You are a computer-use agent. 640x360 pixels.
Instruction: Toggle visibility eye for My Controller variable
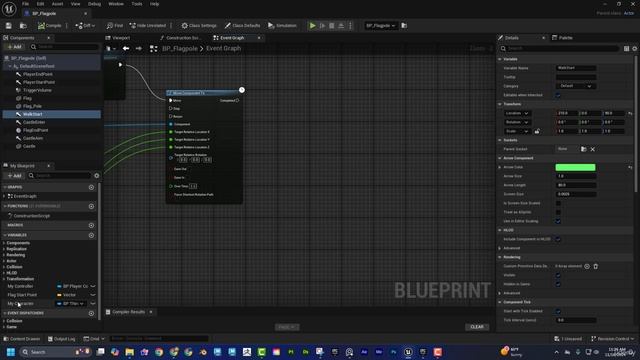pyautogui.click(x=93, y=287)
